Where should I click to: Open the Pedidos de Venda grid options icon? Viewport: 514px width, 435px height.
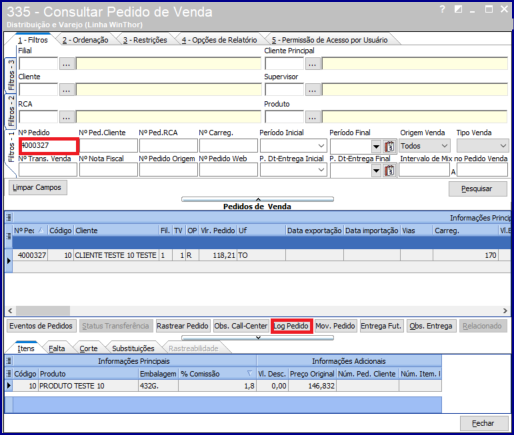(9, 218)
